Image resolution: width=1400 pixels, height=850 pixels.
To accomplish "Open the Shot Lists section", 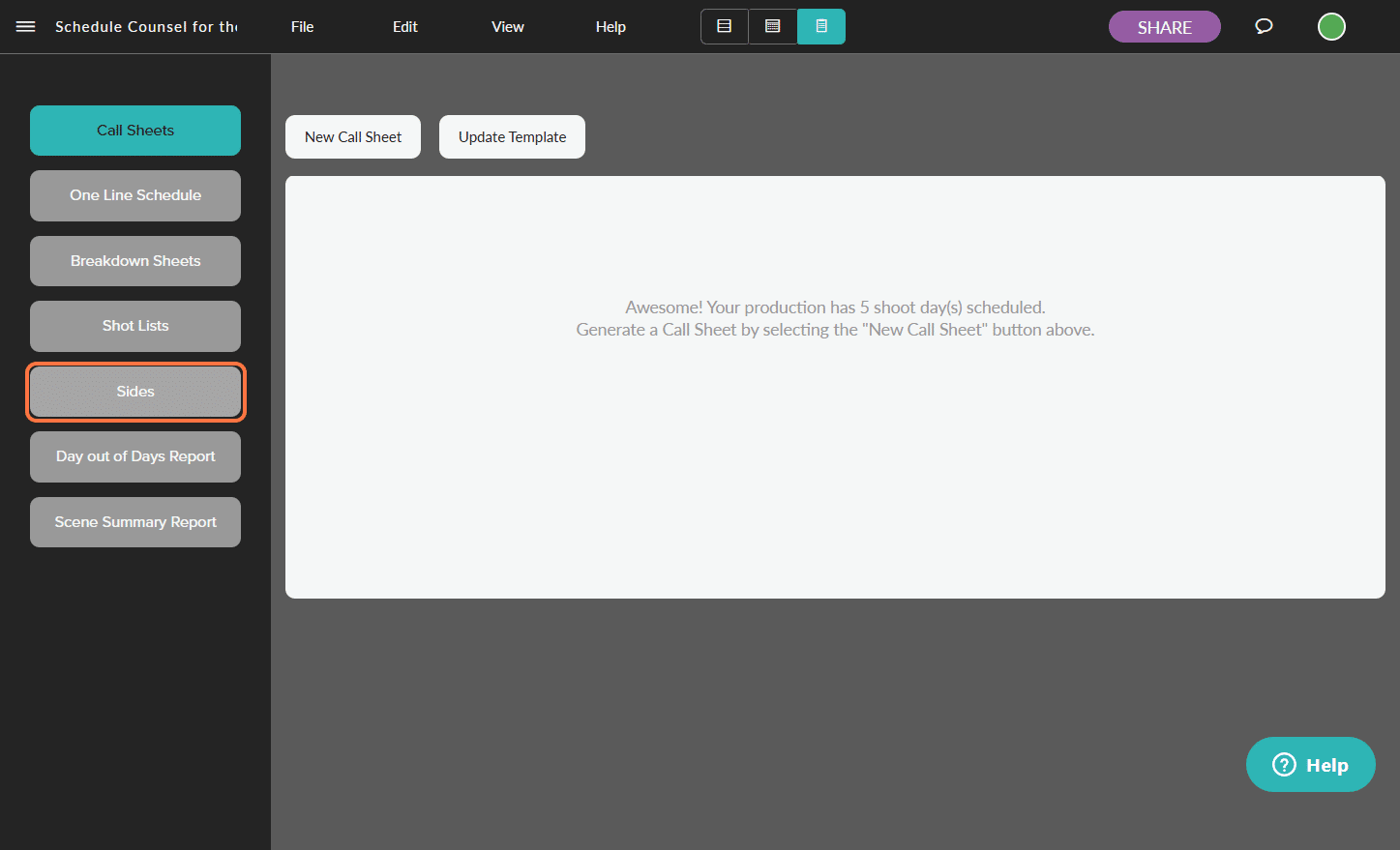I will (x=134, y=326).
